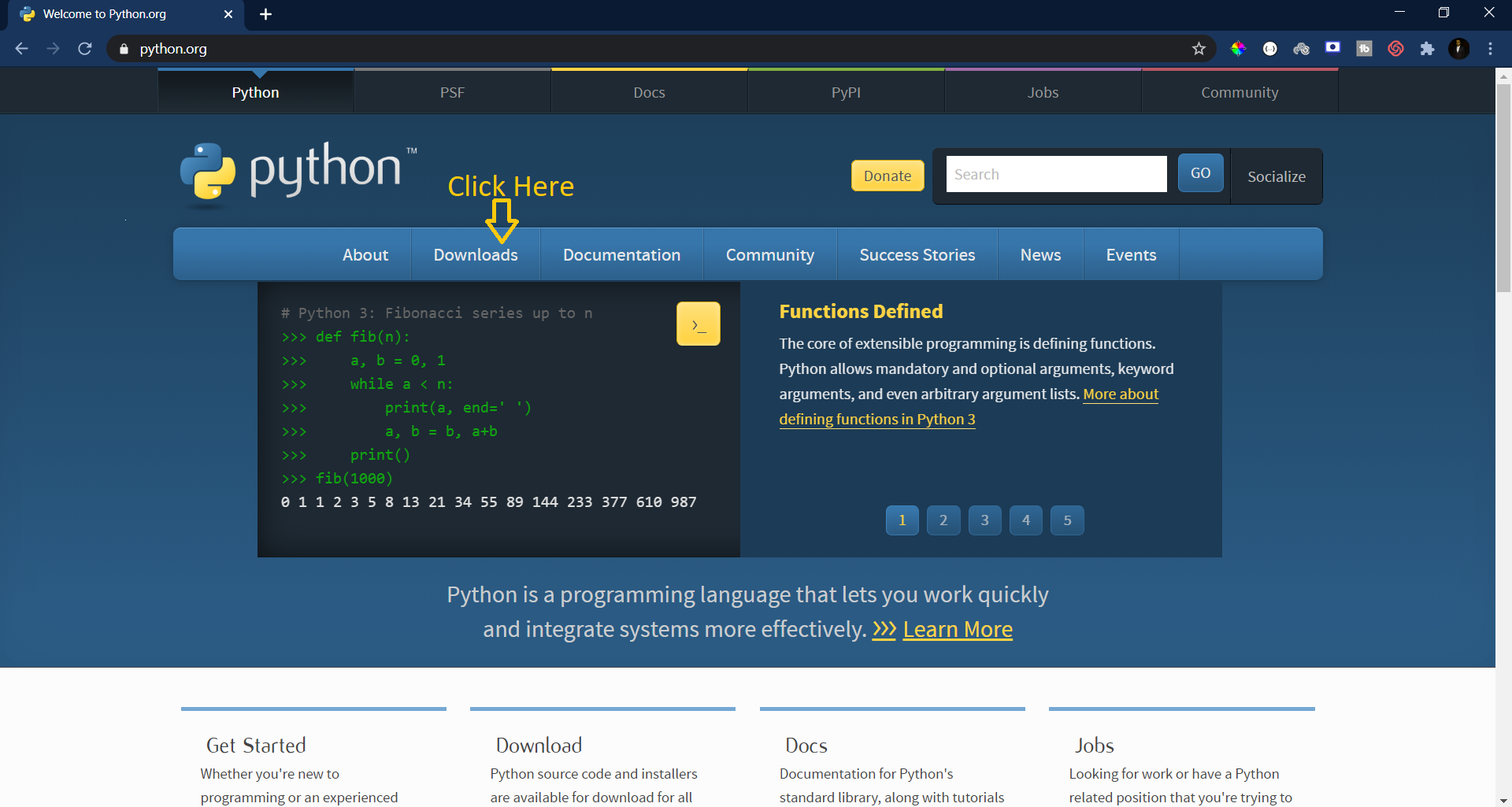Show slide 4 of the code carousel

point(1026,520)
